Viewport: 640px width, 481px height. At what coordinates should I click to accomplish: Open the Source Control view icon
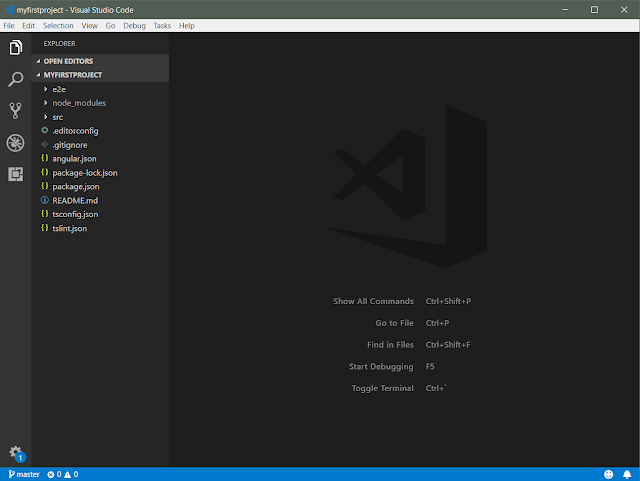[16, 111]
